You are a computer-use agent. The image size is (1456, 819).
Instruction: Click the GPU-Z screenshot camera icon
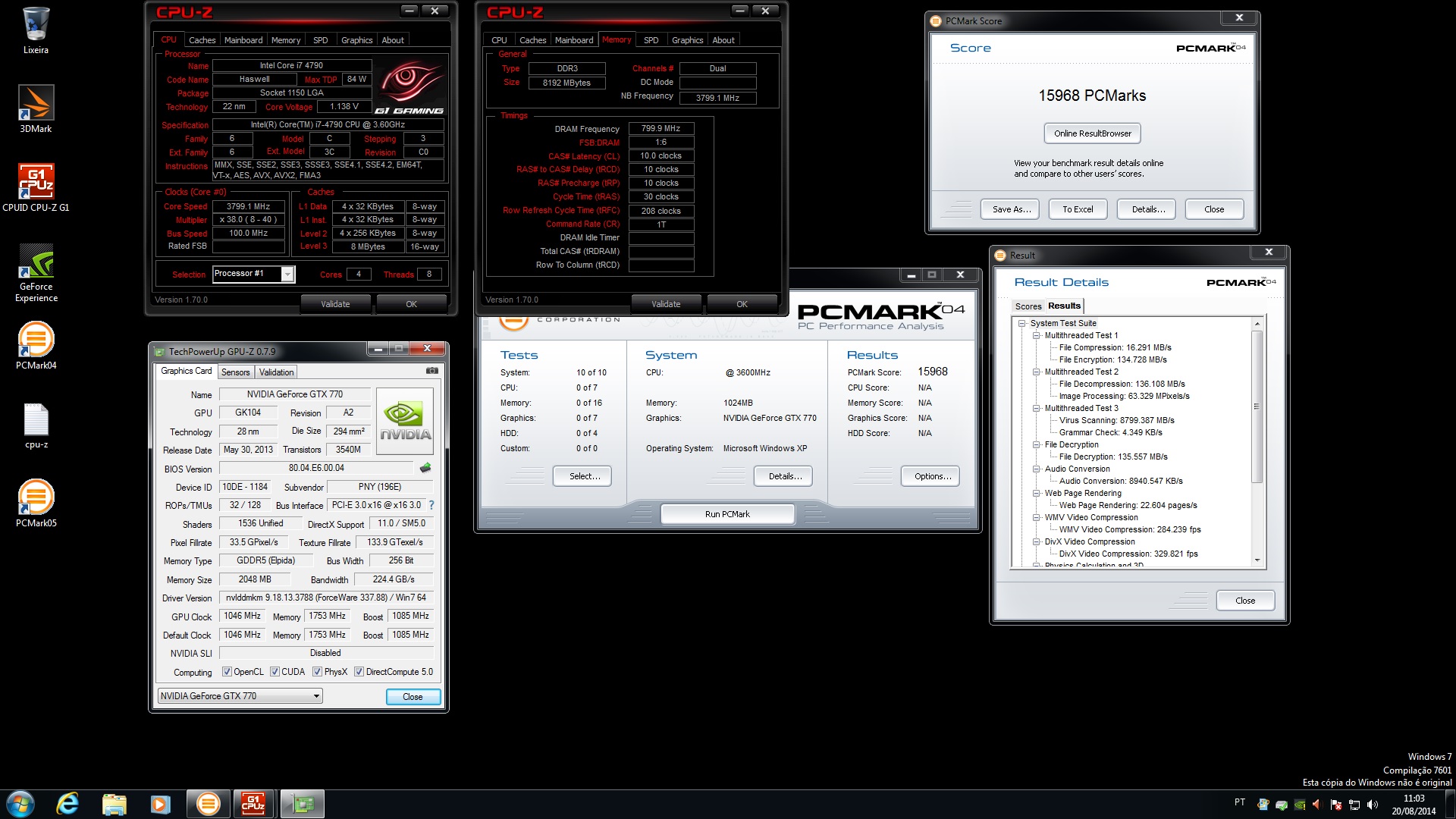point(431,371)
